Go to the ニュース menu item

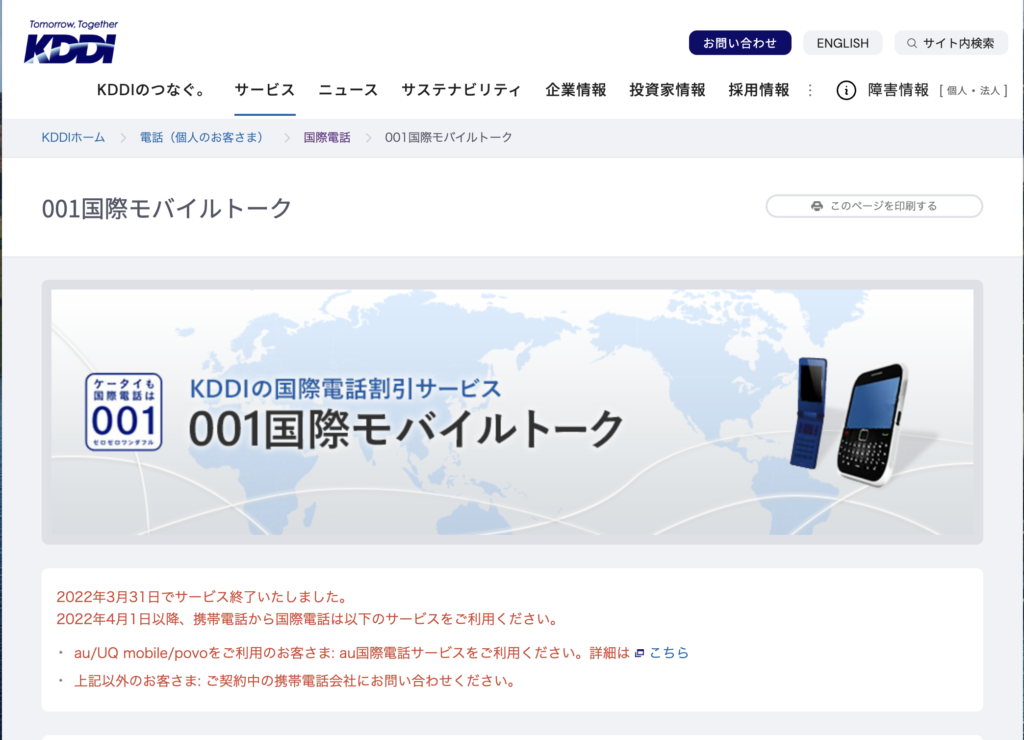(x=348, y=90)
